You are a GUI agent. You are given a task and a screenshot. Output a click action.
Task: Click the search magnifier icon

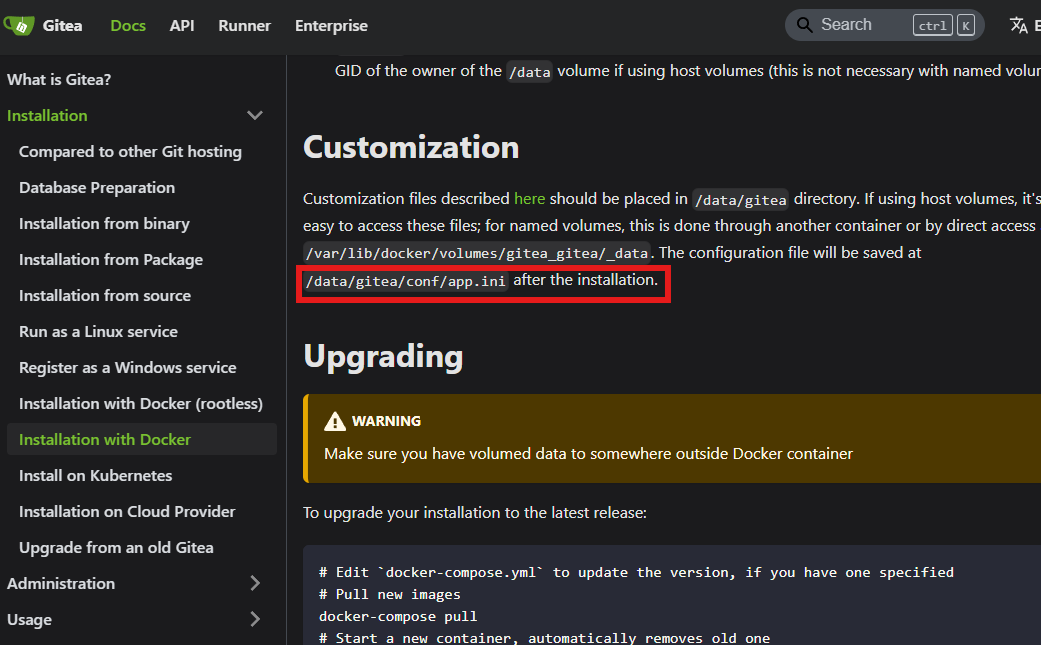point(805,25)
